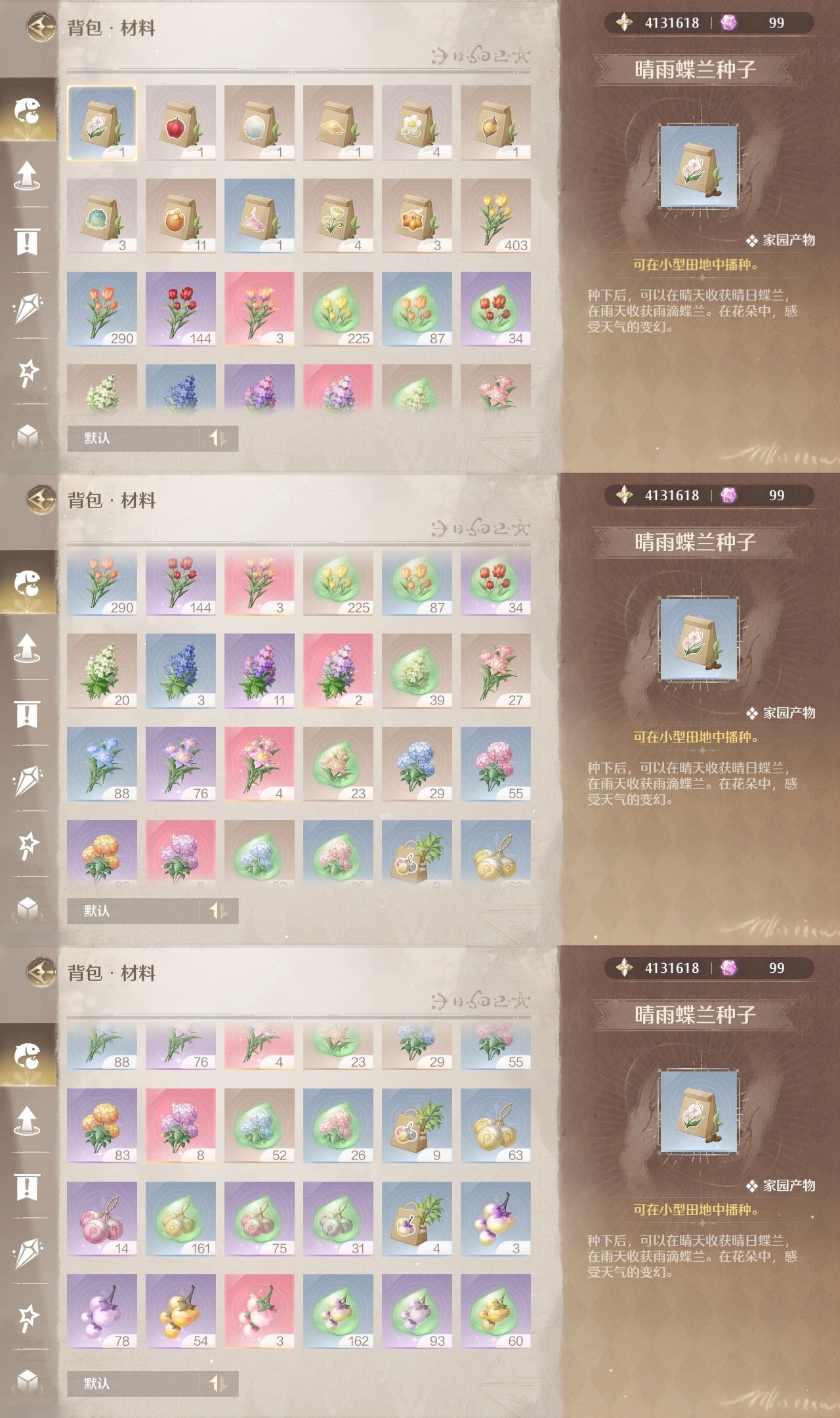Click the orange flower seed packet with count 3

tap(417, 216)
